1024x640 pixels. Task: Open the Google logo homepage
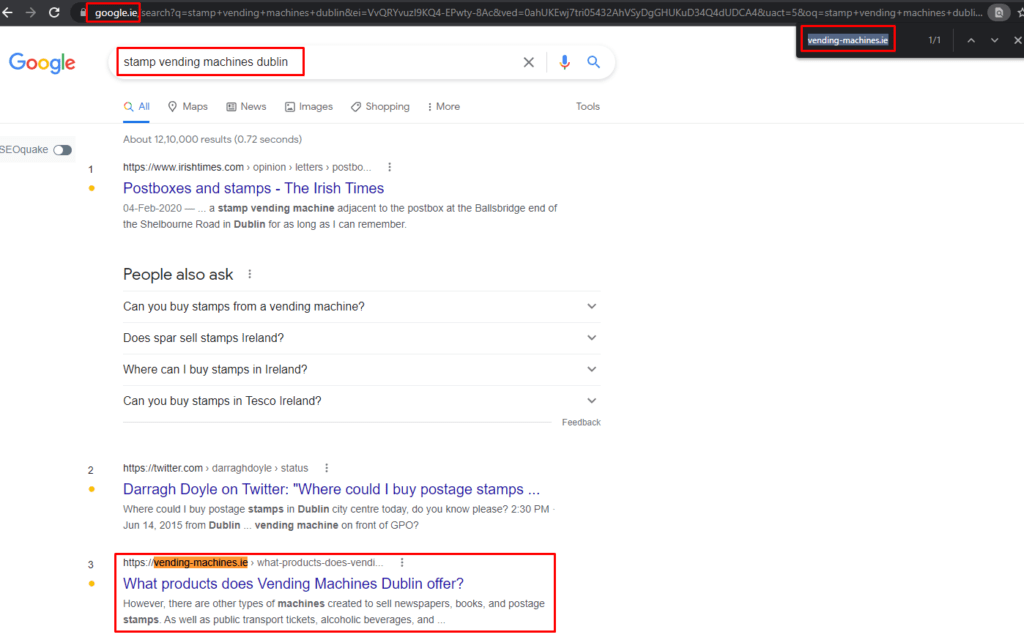point(42,63)
